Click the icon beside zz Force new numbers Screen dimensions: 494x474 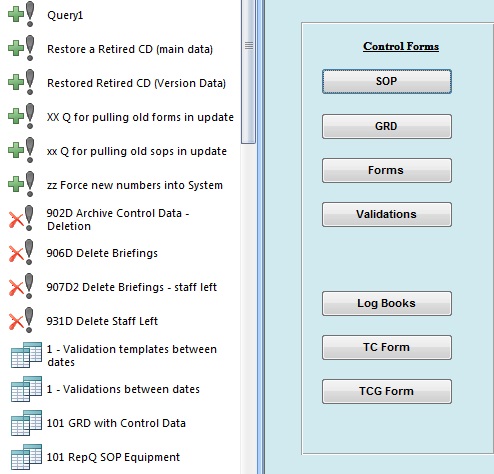point(22,184)
